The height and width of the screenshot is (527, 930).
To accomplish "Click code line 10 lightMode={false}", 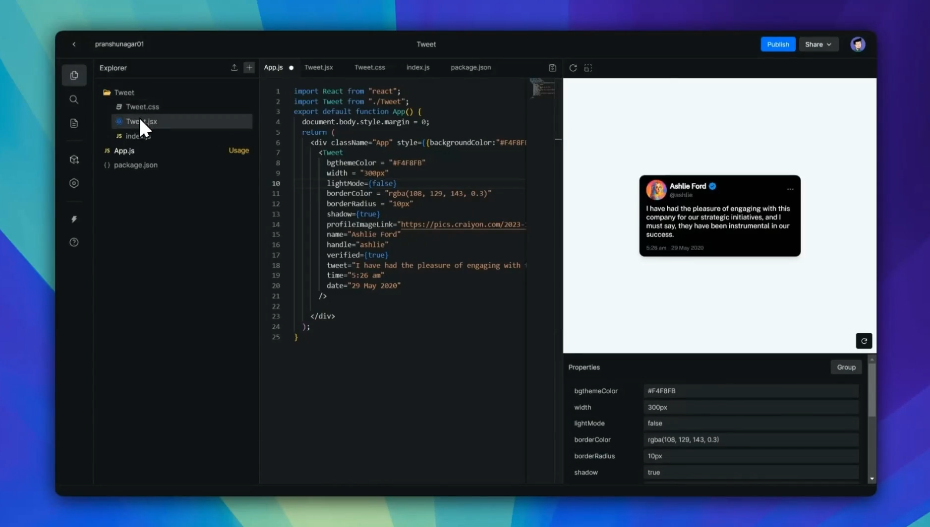I will pyautogui.click(x=361, y=183).
